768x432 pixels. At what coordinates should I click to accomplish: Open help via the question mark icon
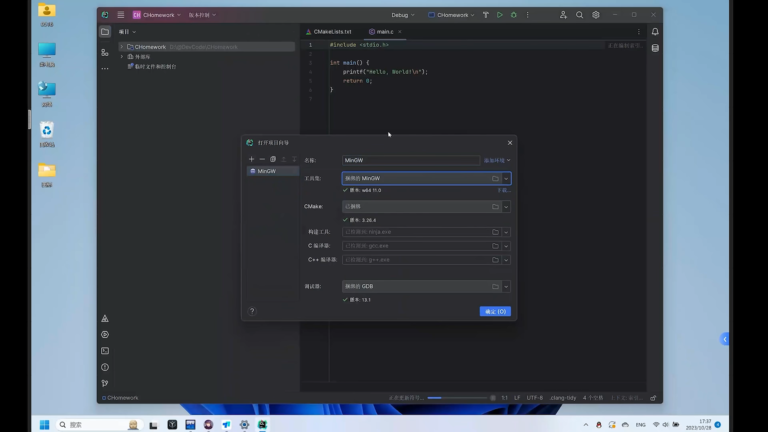tap(252, 311)
